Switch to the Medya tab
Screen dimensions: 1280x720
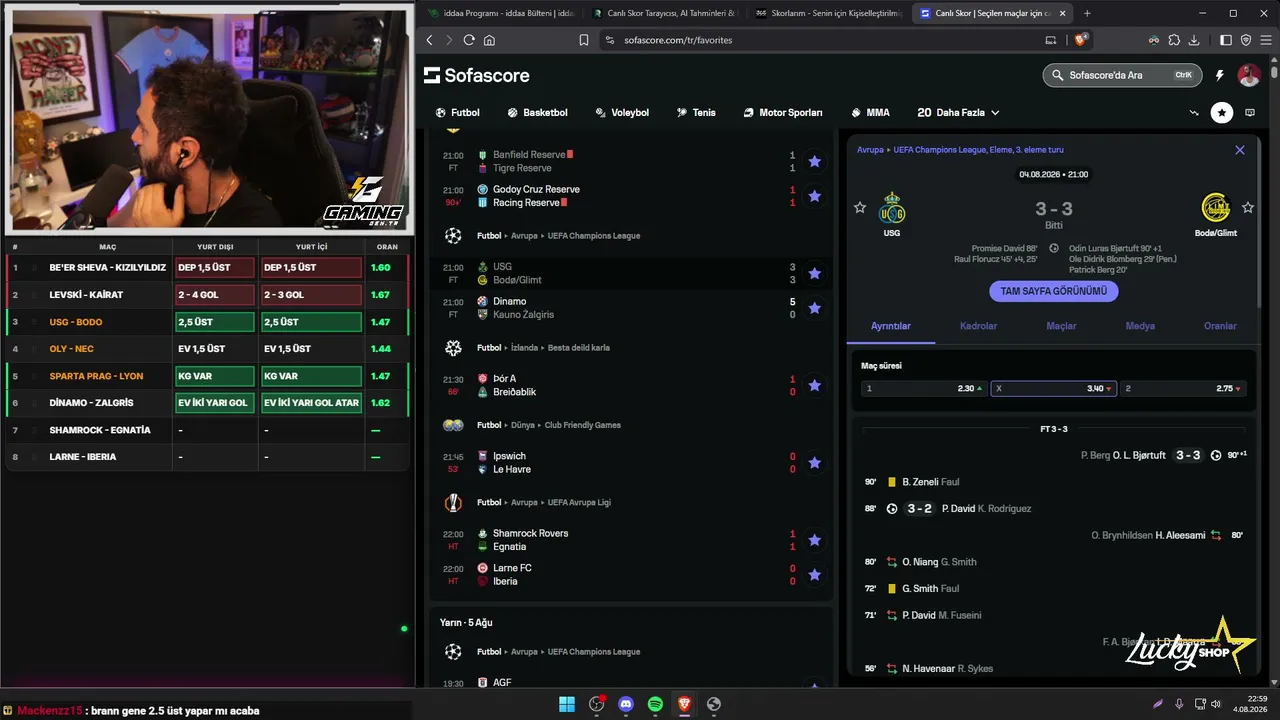point(1140,326)
